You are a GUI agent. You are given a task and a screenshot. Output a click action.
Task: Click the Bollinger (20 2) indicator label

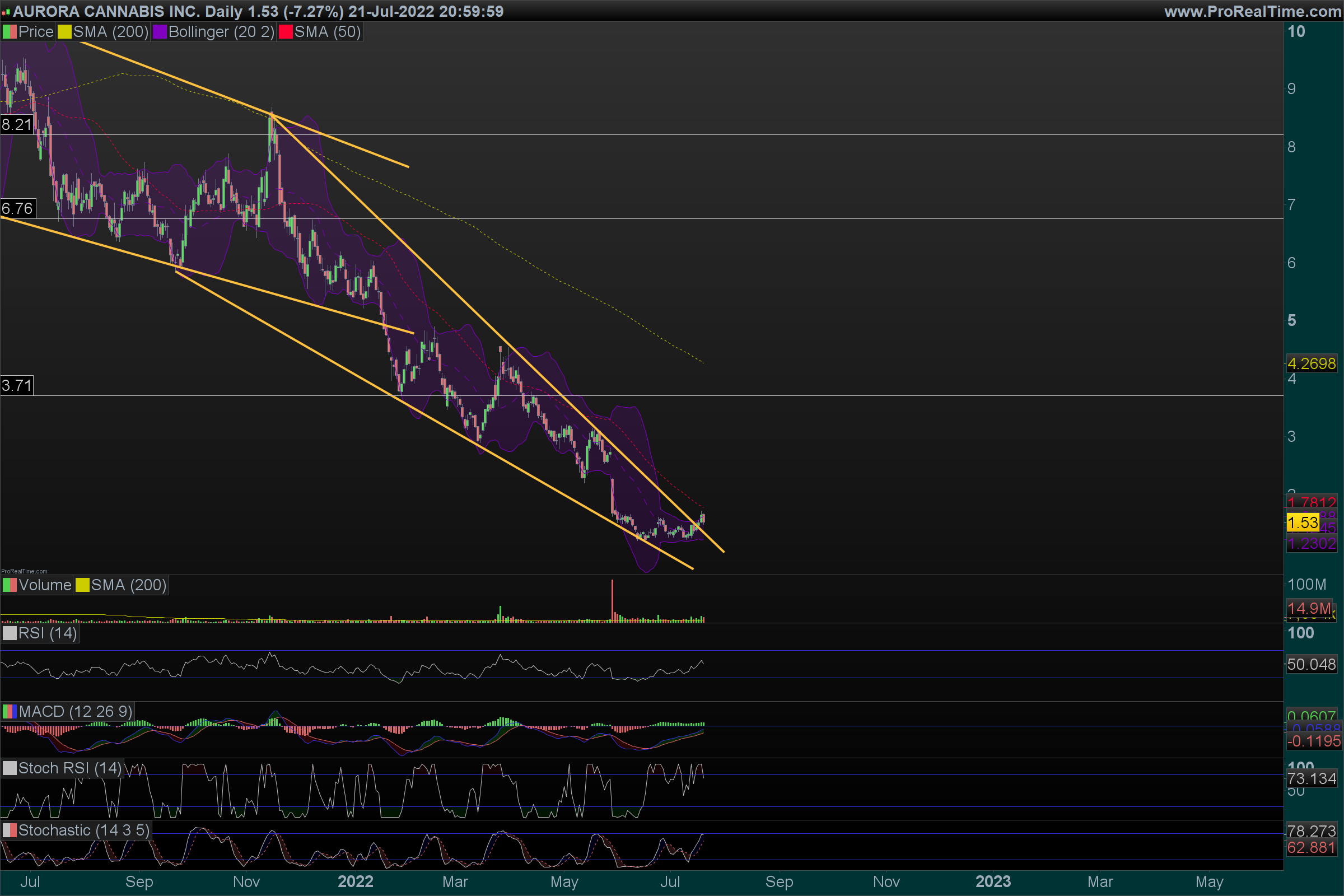coord(221,32)
